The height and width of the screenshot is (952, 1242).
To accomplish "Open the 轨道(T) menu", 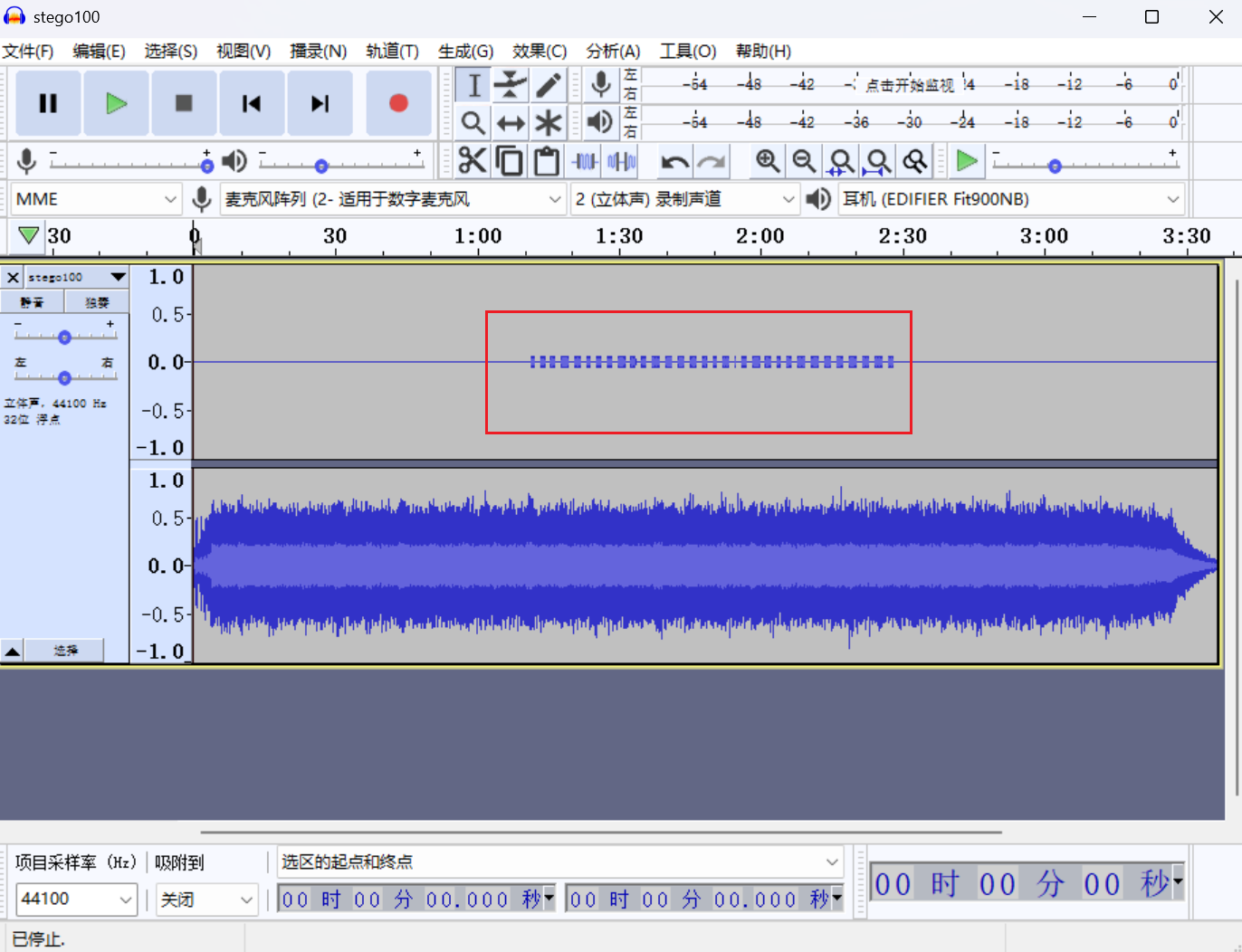I will click(x=392, y=52).
